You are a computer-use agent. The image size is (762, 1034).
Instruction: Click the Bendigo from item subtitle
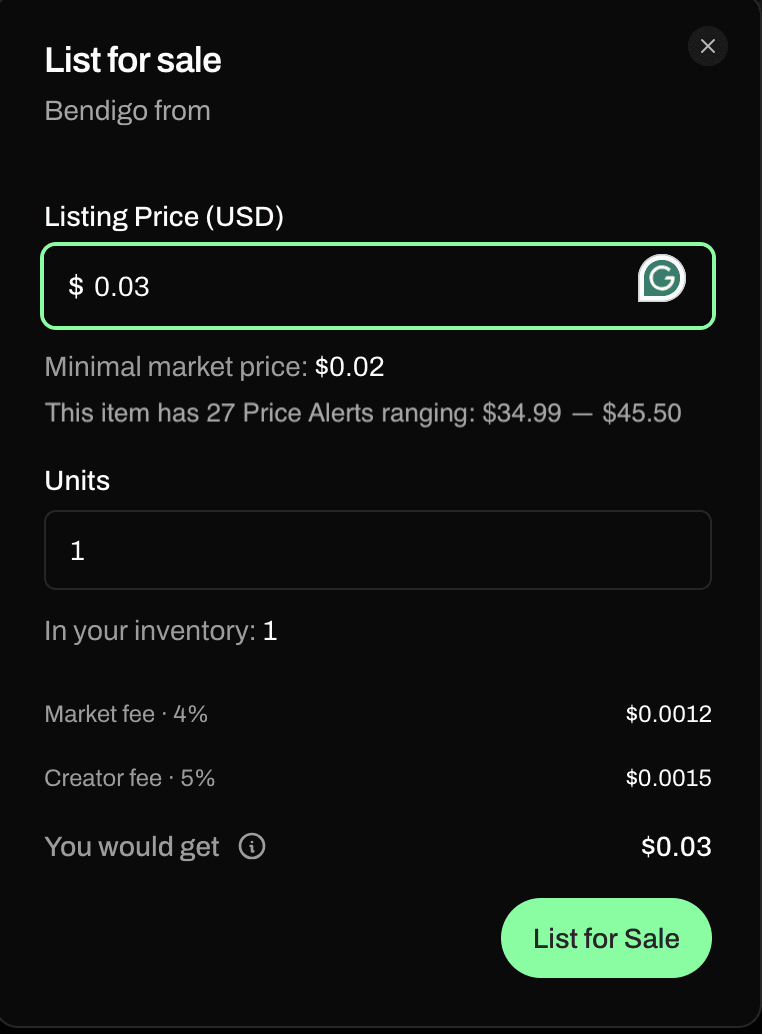click(127, 111)
